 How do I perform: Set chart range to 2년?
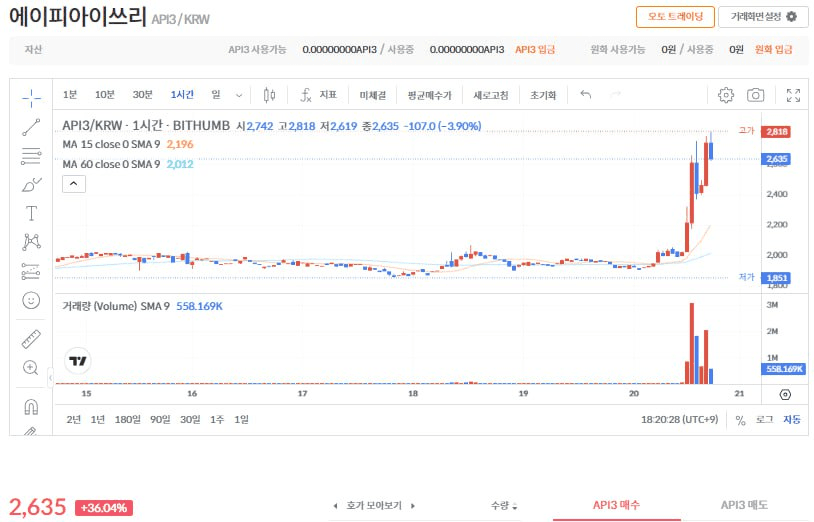tap(73, 419)
